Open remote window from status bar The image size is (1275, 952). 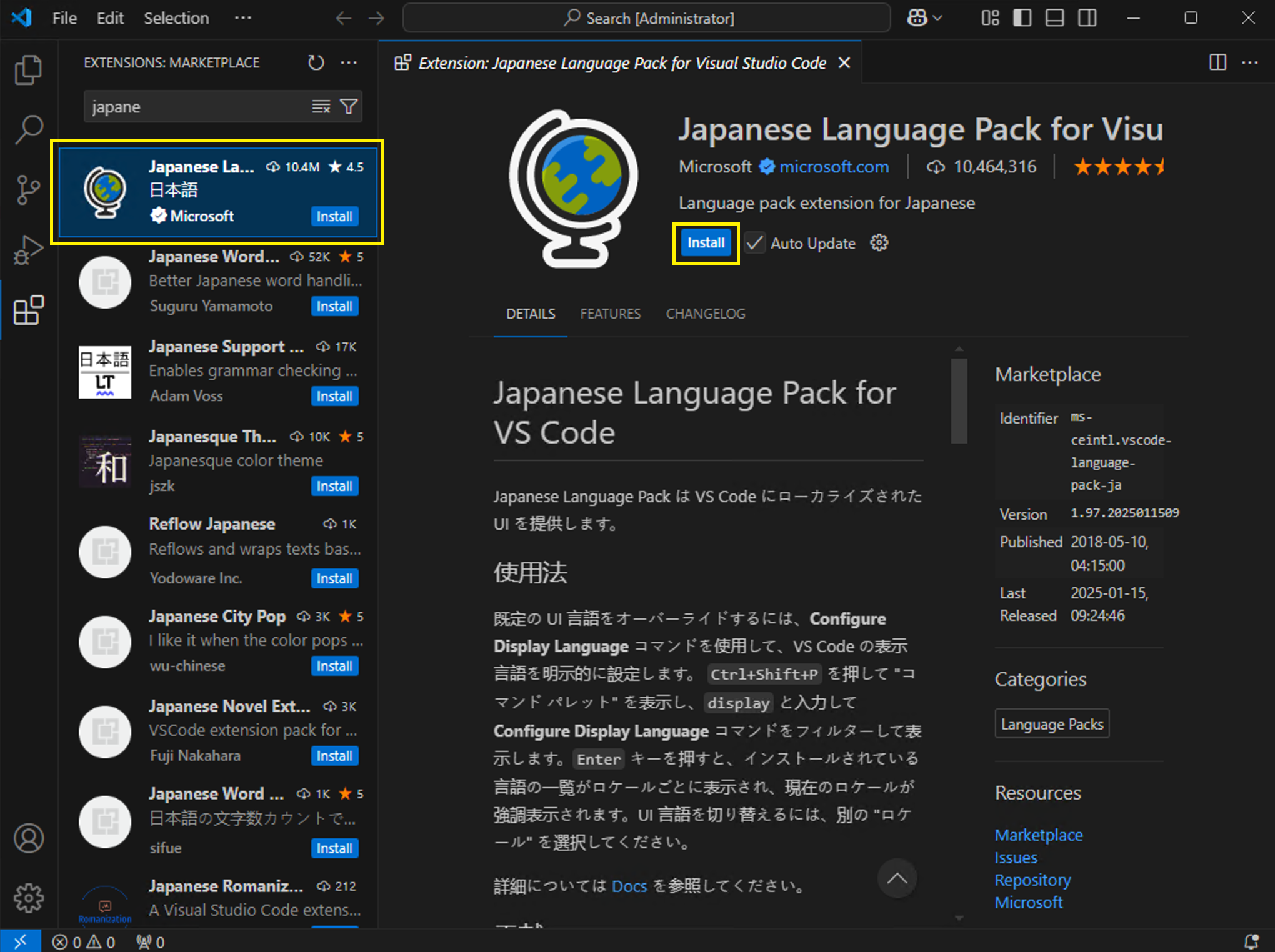(x=21, y=941)
